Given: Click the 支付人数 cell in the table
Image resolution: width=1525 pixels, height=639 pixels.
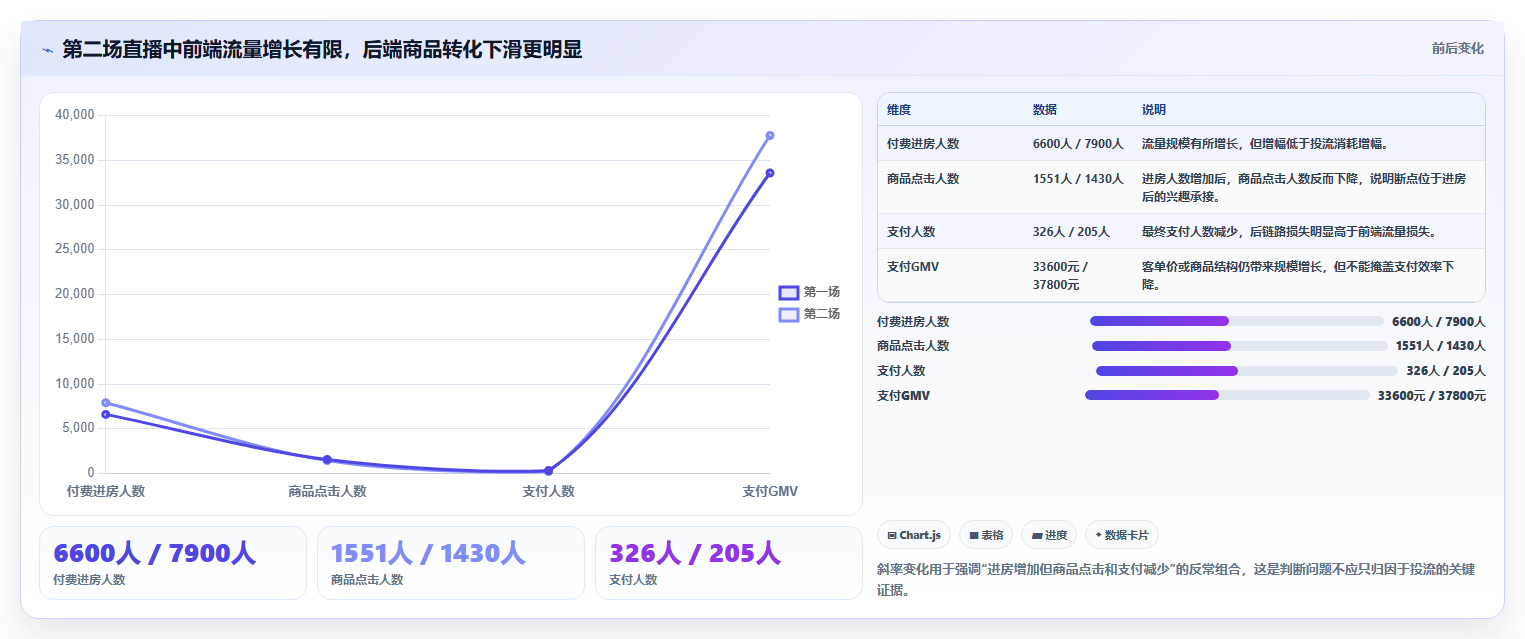Looking at the screenshot, I should [911, 232].
